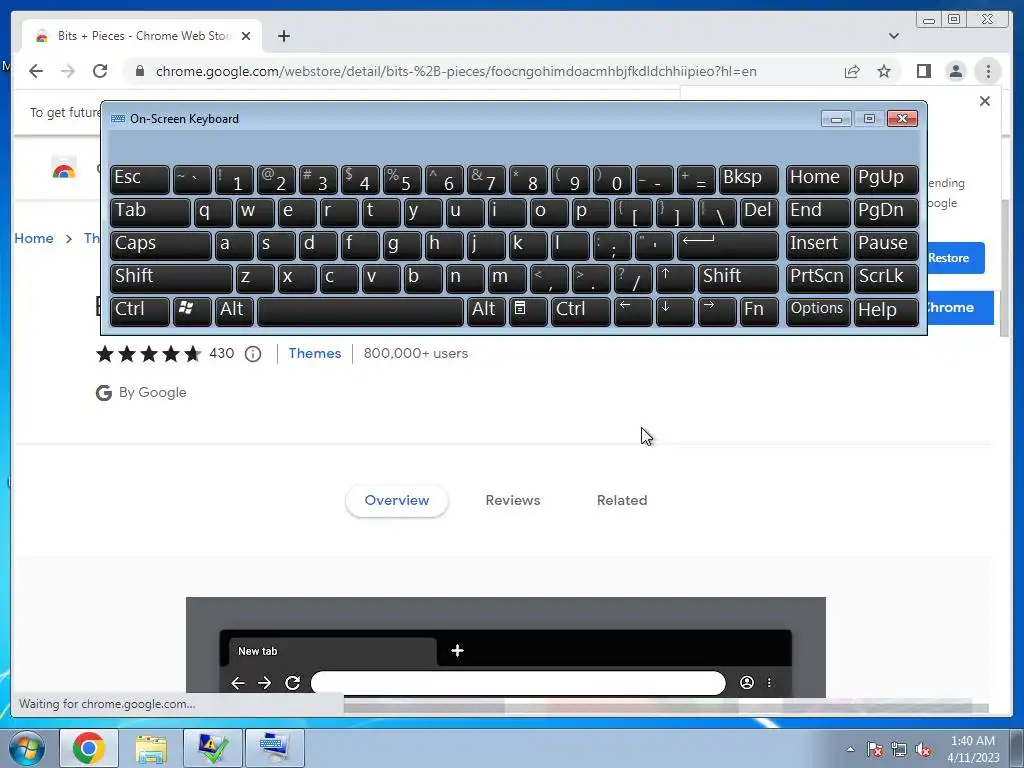1024x768 pixels.
Task: Click the rating info icon
Action: (x=253, y=354)
